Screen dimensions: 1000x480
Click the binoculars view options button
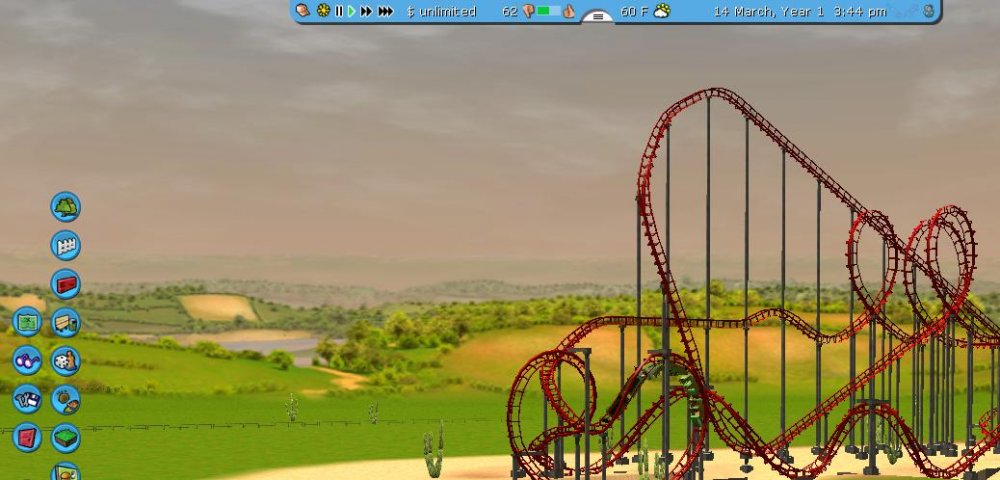pyautogui.click(x=27, y=360)
